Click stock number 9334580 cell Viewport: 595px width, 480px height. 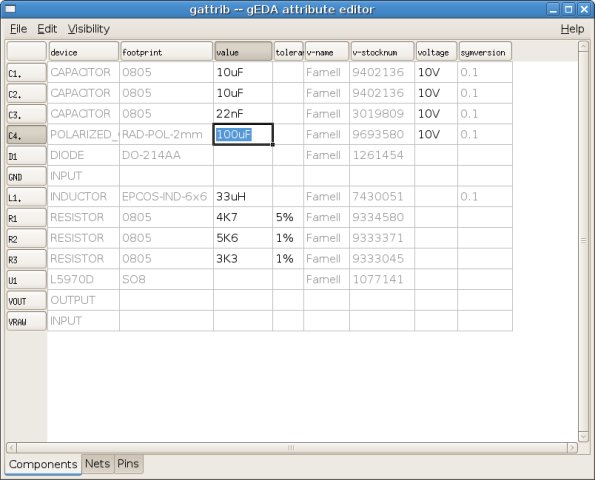pyautogui.click(x=382, y=217)
